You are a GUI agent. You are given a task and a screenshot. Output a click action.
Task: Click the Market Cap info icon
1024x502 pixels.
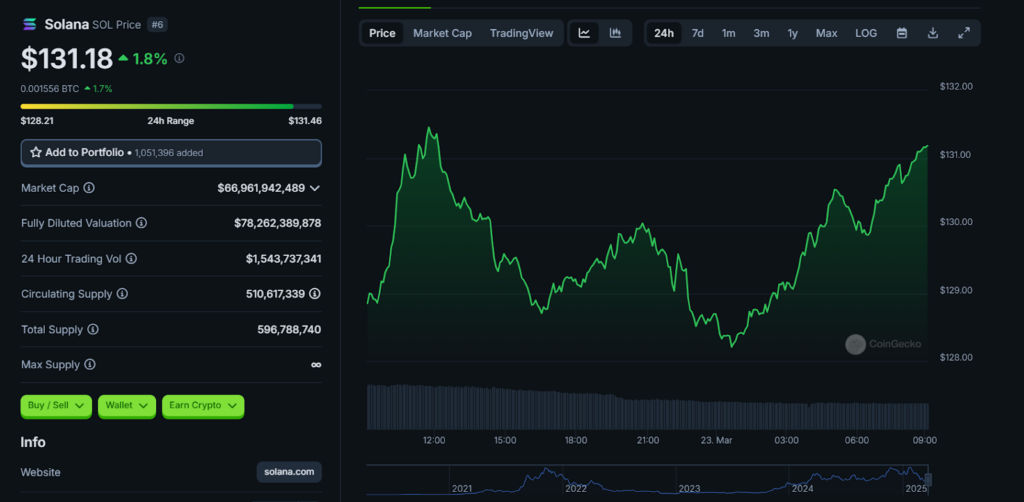click(89, 188)
